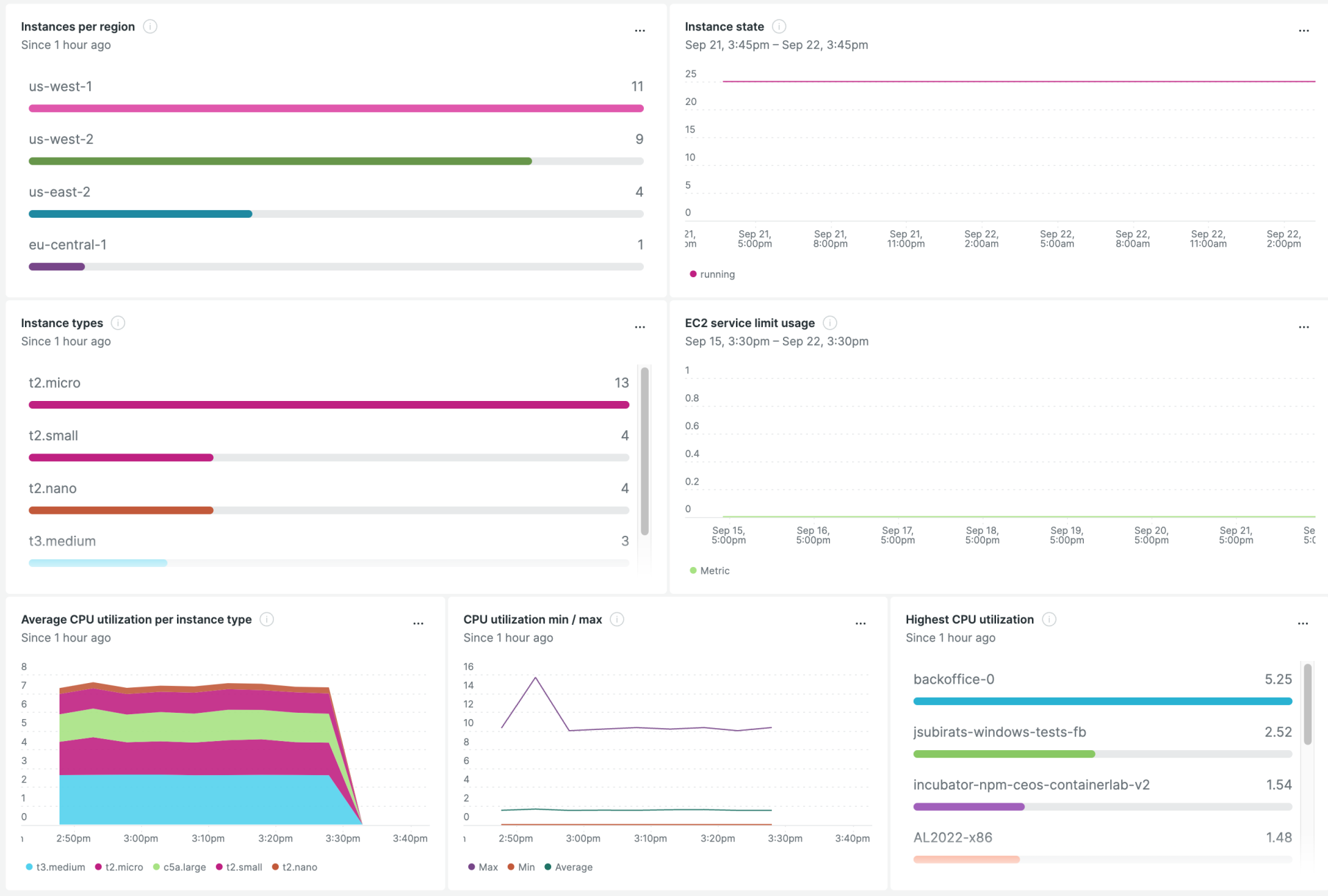
Task: Open the Highest CPU utilization info tooltip
Action: click(1049, 619)
